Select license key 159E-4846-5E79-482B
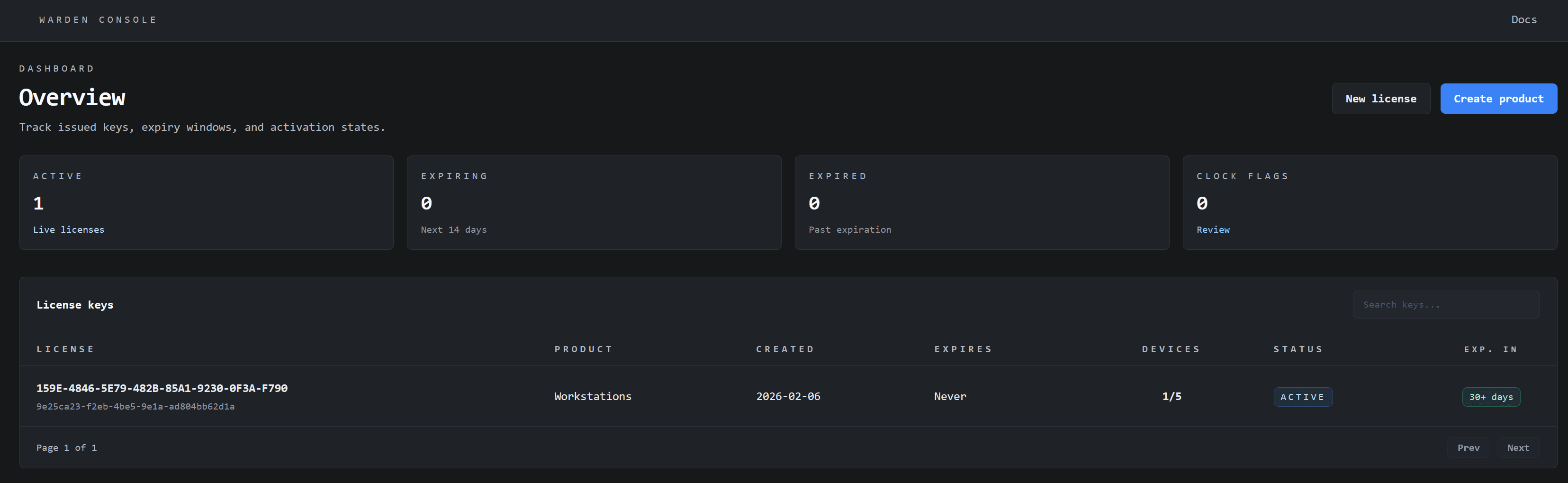 162,387
